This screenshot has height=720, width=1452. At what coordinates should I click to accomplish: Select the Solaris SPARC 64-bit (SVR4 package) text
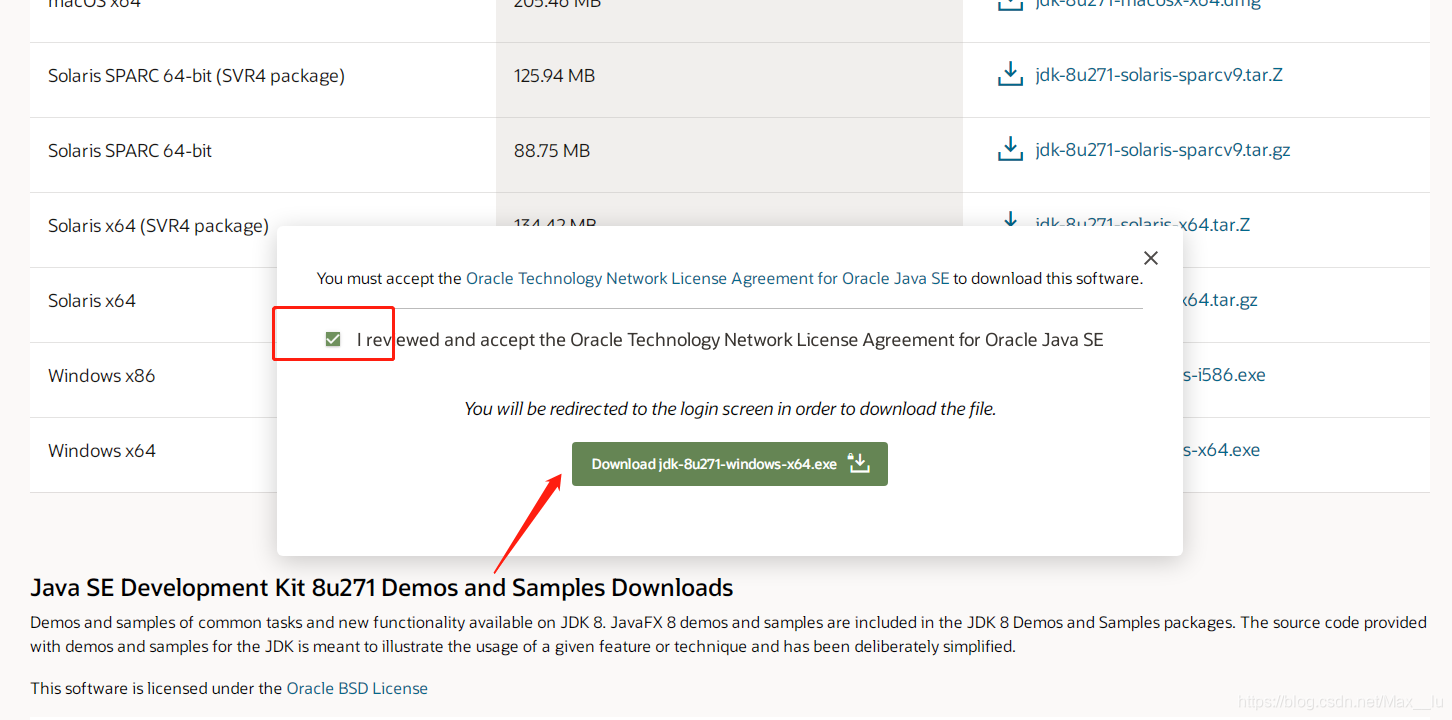196,76
